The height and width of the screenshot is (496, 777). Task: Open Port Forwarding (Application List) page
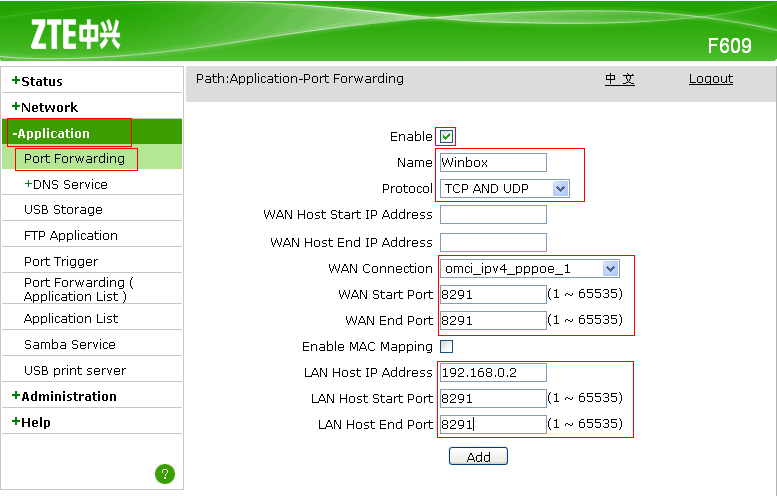pyautogui.click(x=79, y=289)
